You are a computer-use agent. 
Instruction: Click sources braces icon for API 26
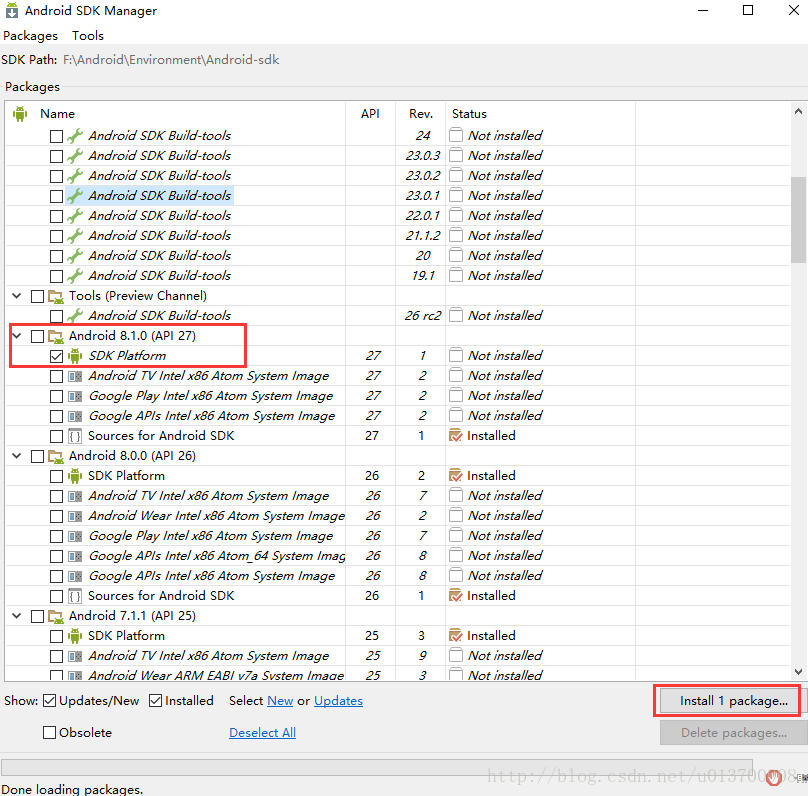tap(75, 596)
